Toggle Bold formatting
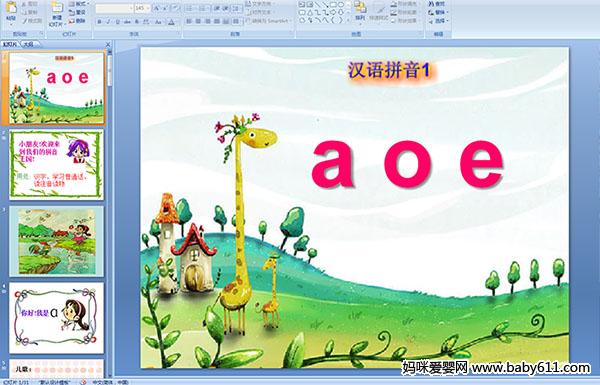Image resolution: width=600 pixels, height=385 pixels. [99, 22]
